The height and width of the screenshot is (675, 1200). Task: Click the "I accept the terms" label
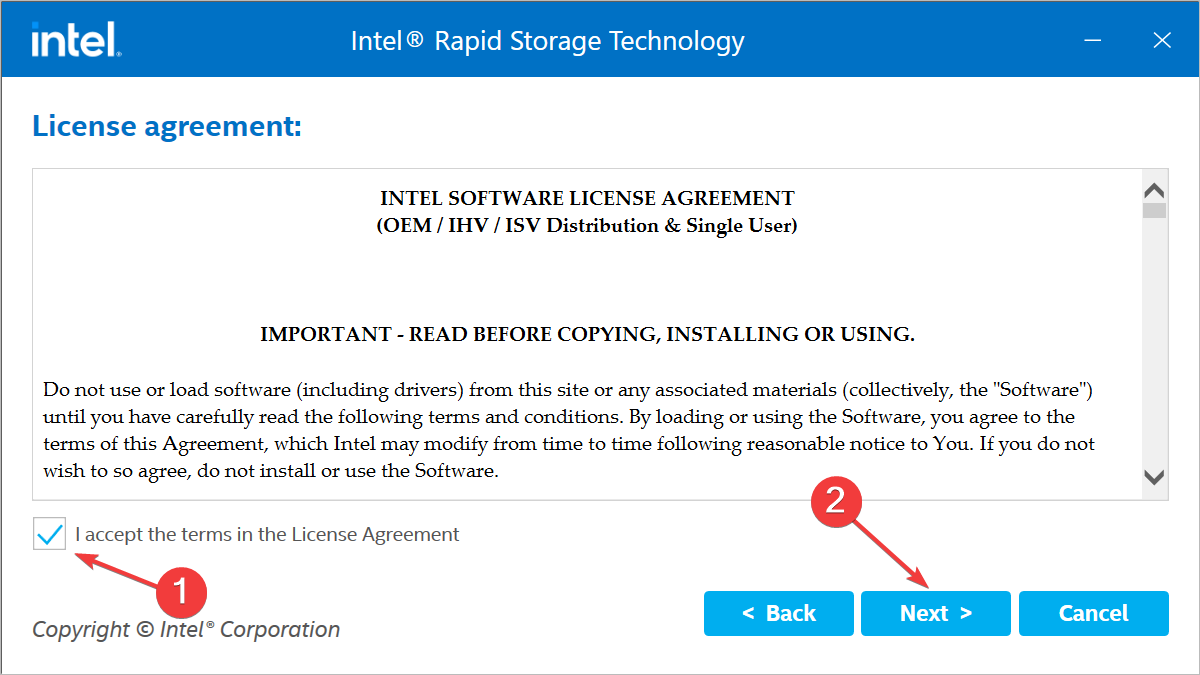click(267, 534)
